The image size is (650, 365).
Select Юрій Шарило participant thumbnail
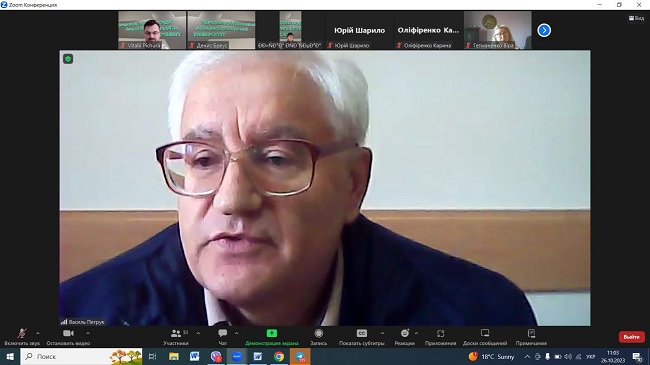point(359,30)
